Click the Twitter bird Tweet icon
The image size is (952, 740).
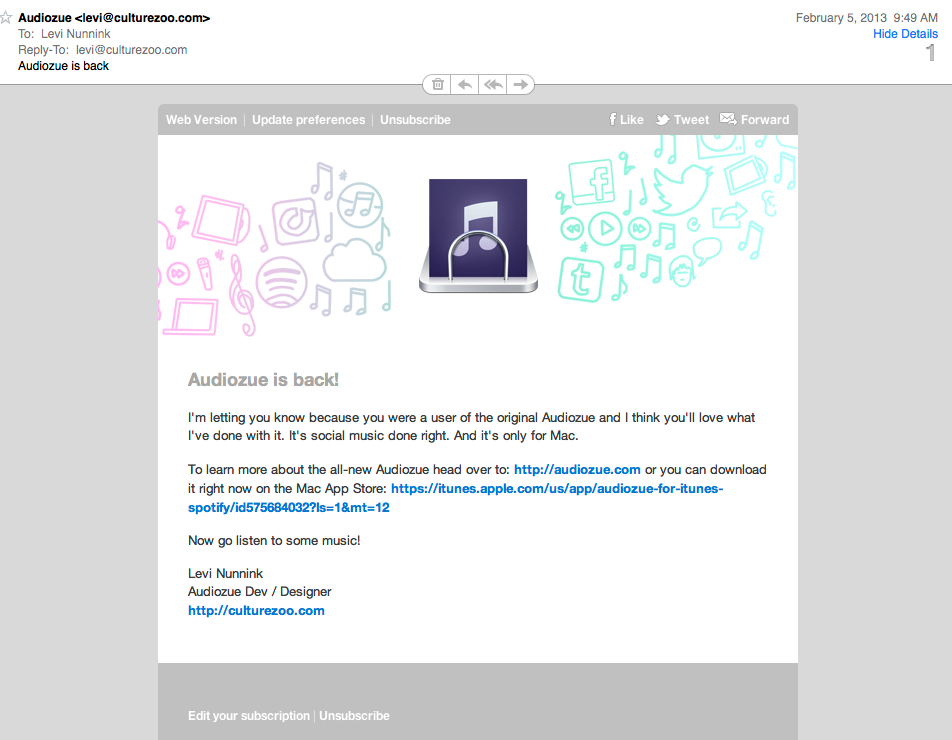(x=662, y=120)
